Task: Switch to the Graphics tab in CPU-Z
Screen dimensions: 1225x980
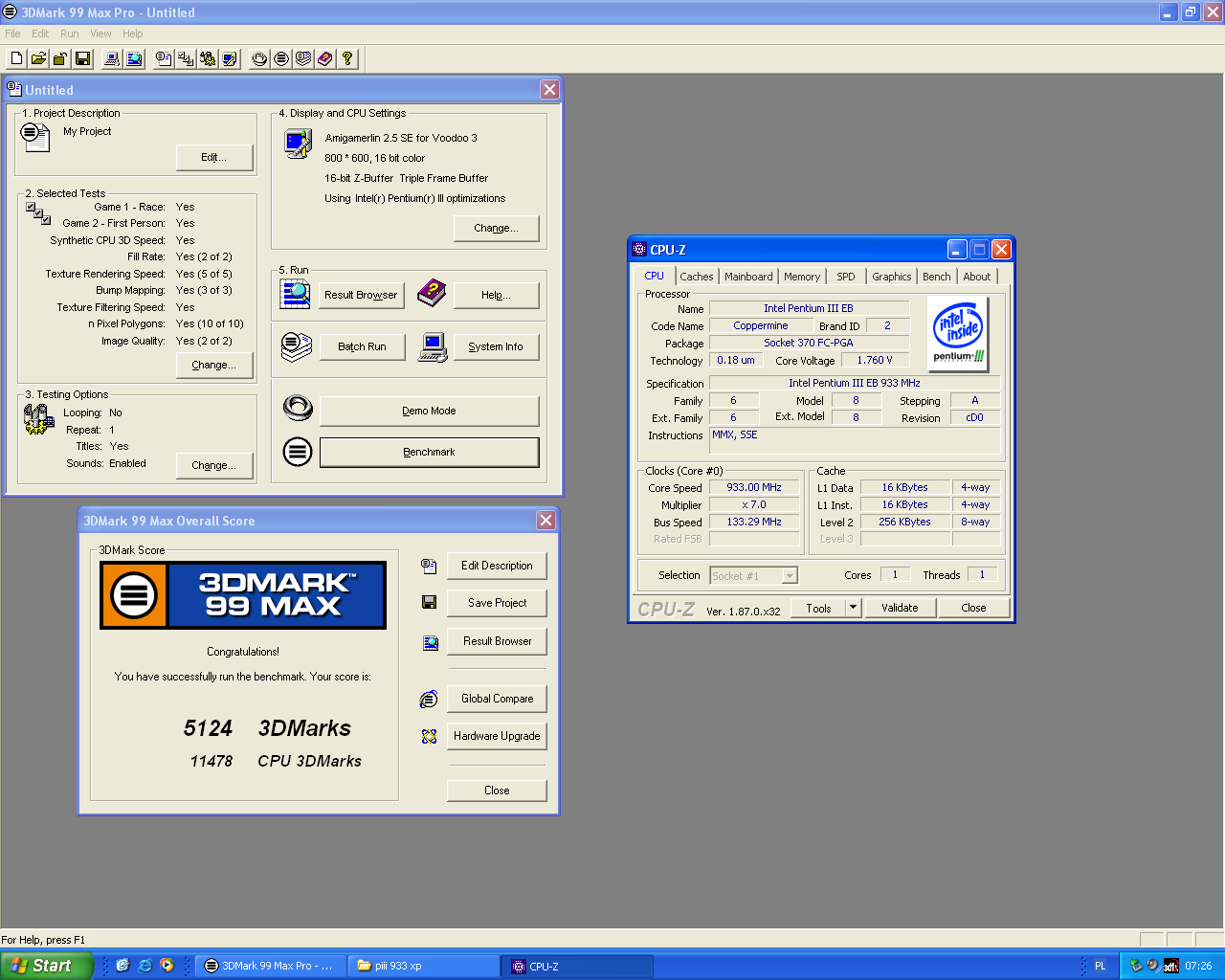Action: [892, 277]
